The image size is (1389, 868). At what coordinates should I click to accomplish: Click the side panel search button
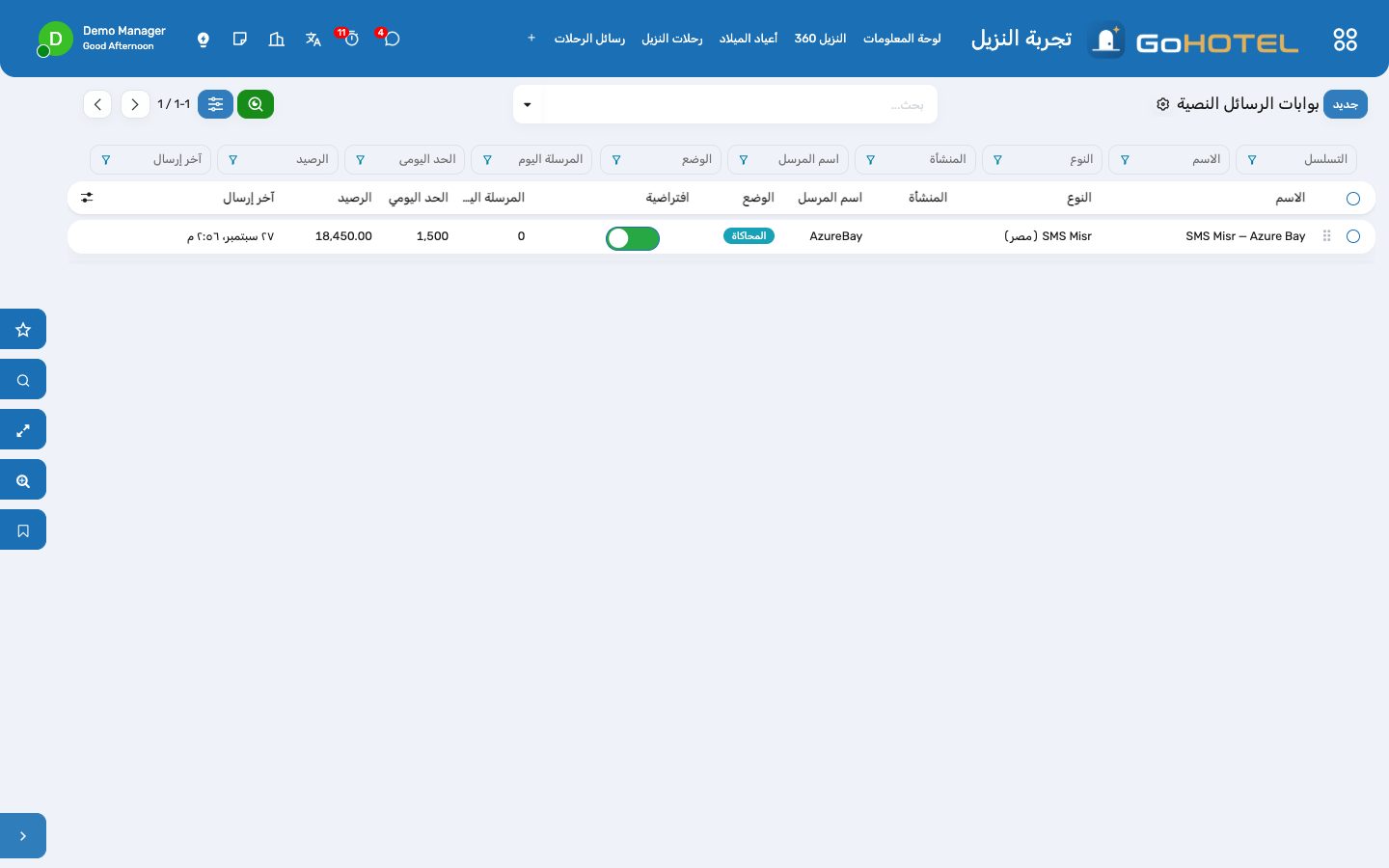(23, 379)
